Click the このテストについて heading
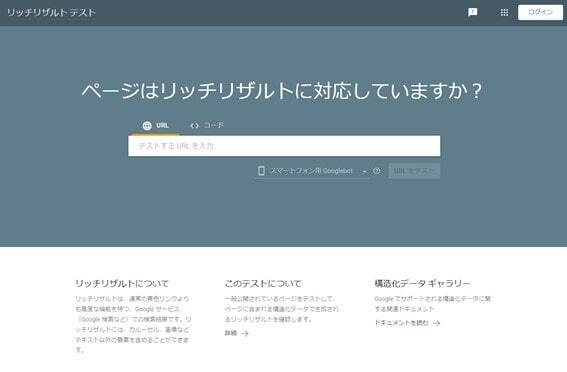 (263, 283)
